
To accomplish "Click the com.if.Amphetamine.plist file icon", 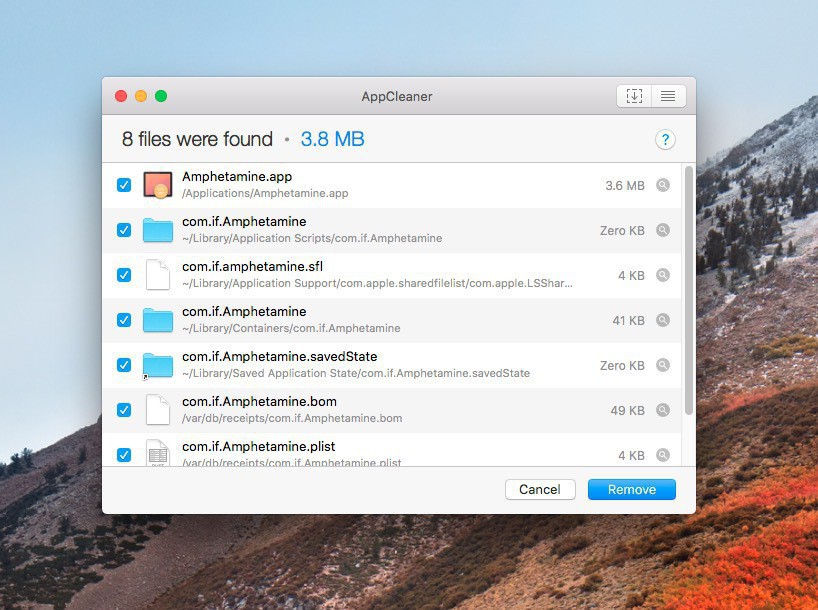I will click(x=158, y=453).
